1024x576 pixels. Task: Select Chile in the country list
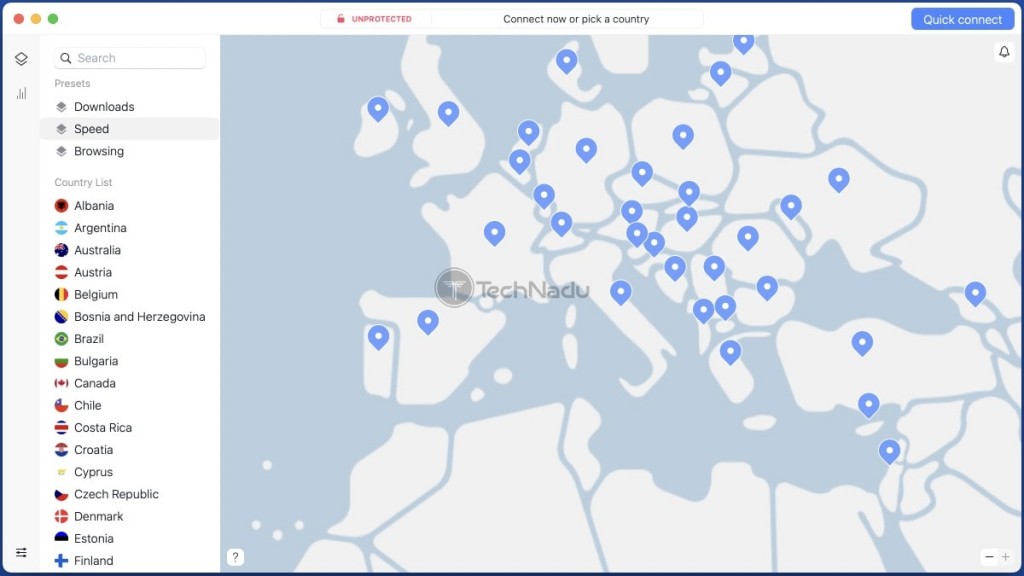coord(129,406)
